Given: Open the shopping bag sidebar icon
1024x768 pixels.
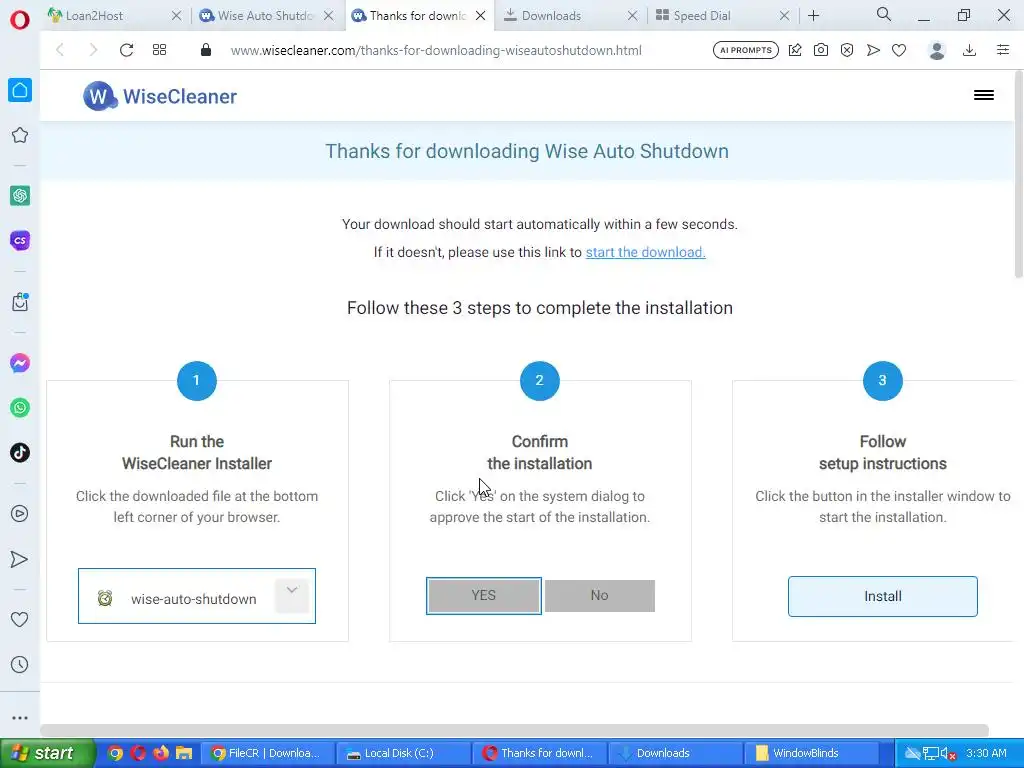Looking at the screenshot, I should [20, 302].
